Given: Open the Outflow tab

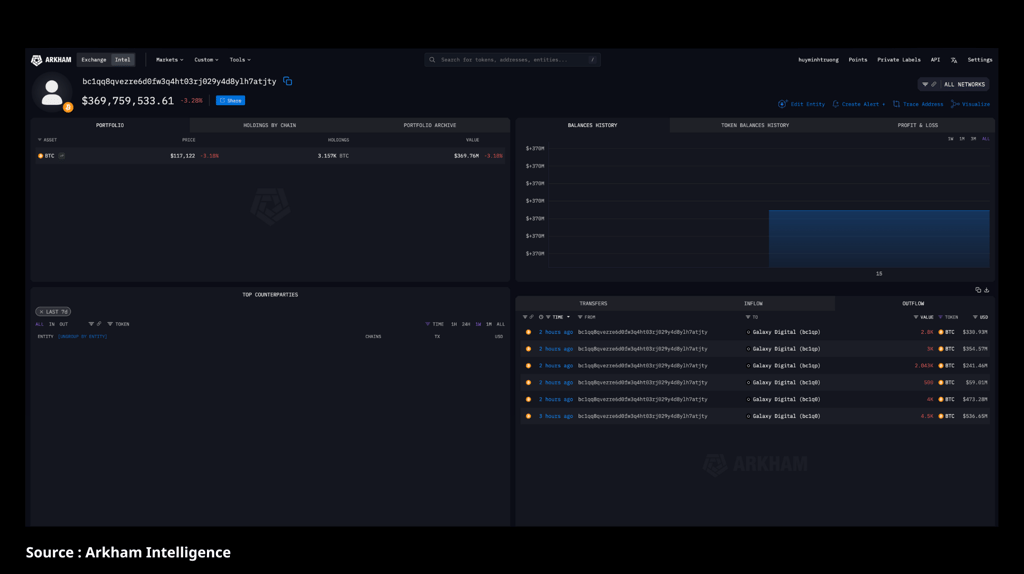Looking at the screenshot, I should (913, 304).
